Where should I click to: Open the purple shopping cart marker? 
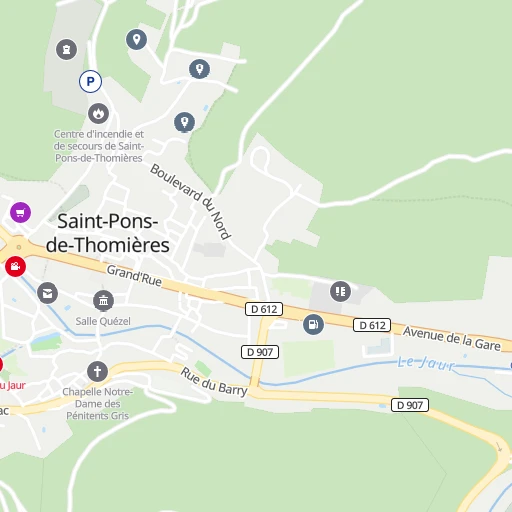pos(20,212)
